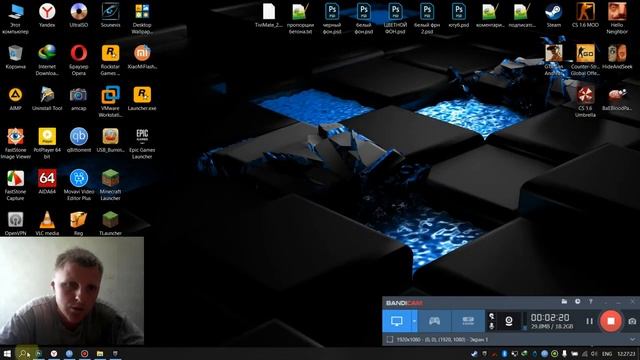Select the ЦВЕТНОЙ ФОН.psd file

[395, 19]
